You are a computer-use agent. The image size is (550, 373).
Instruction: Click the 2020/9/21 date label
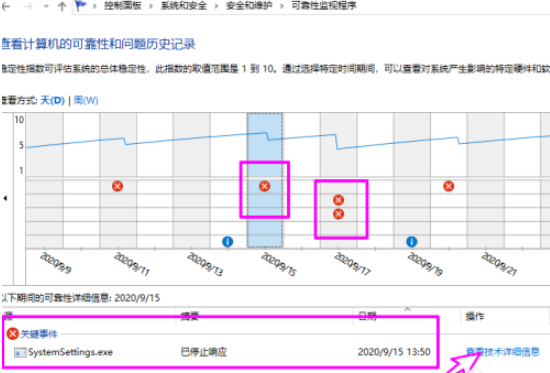499,264
